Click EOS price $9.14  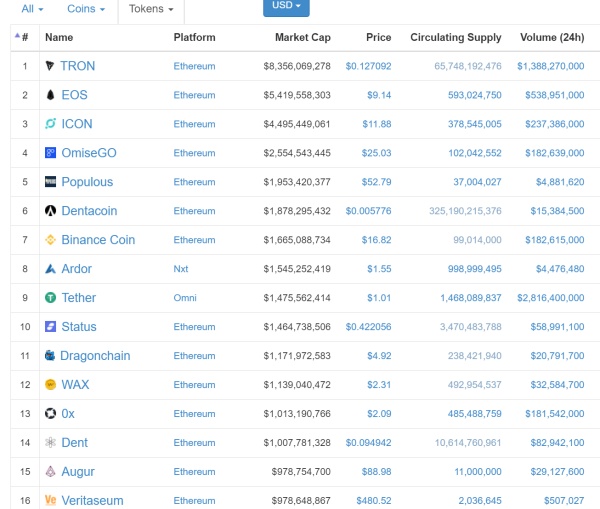point(379,95)
